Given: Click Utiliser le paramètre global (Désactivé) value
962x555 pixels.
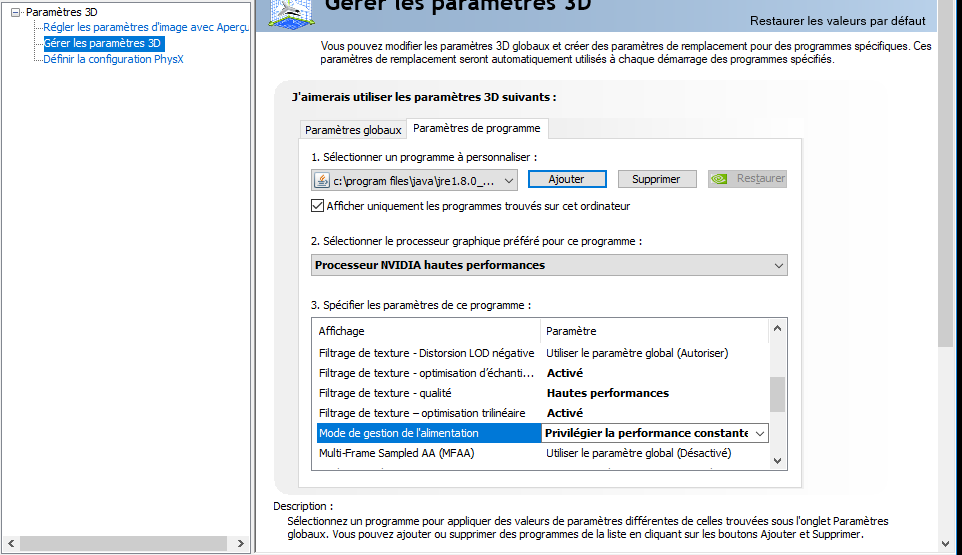Looking at the screenshot, I should click(x=639, y=453).
